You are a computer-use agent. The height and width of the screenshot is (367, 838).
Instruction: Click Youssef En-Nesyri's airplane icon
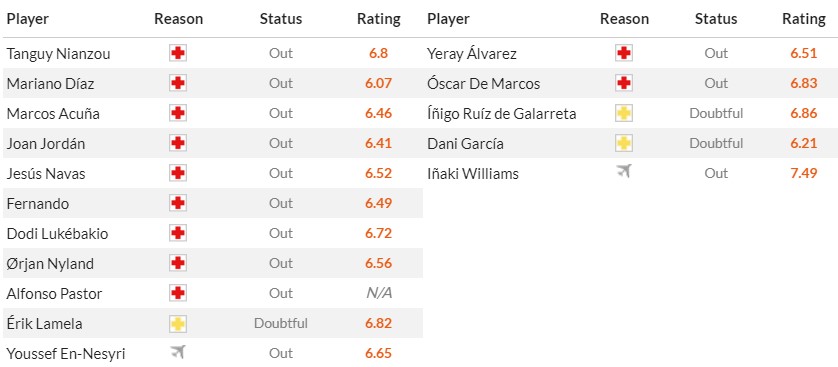point(178,352)
